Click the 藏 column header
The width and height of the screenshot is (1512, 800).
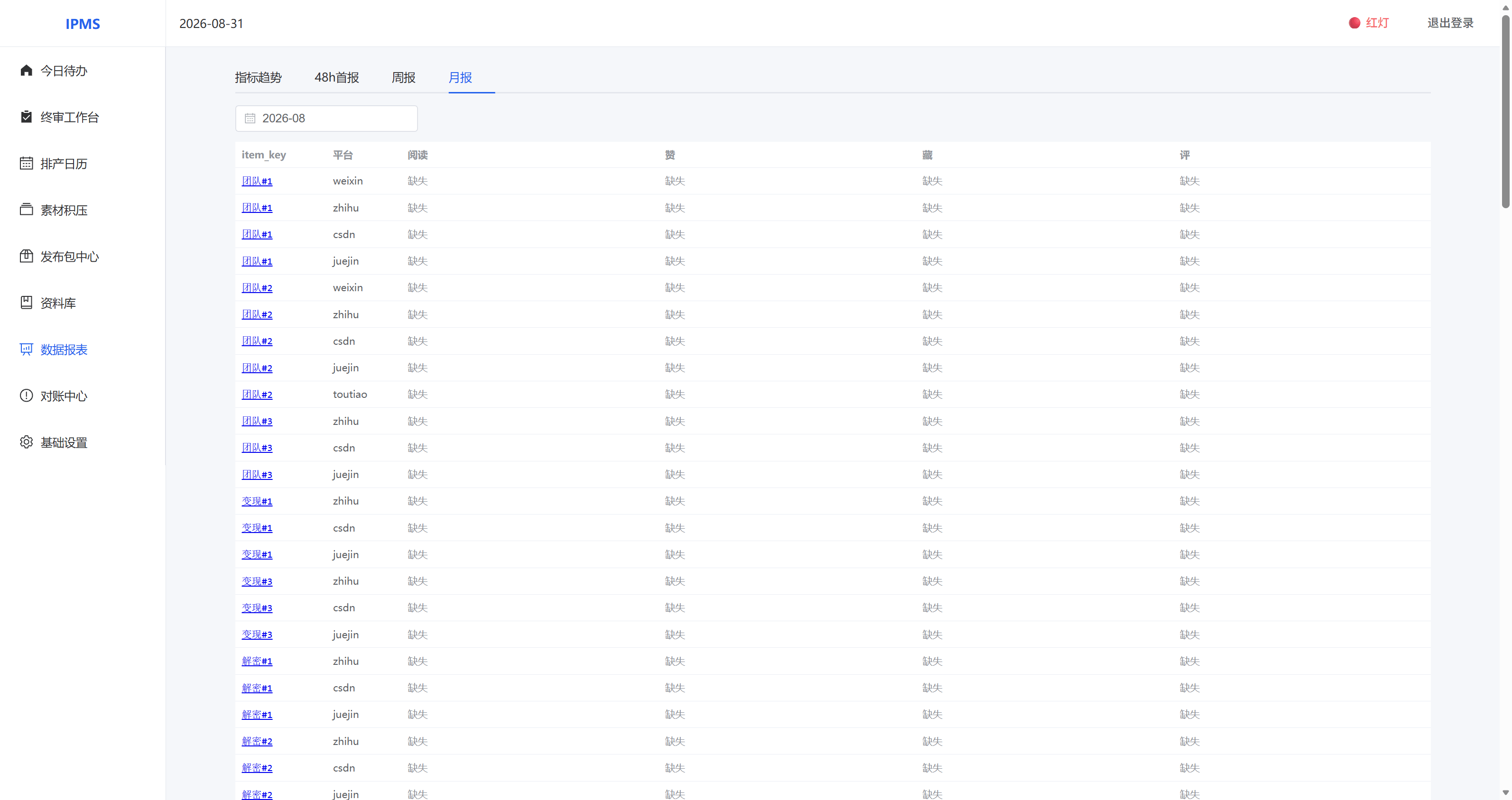coord(928,155)
